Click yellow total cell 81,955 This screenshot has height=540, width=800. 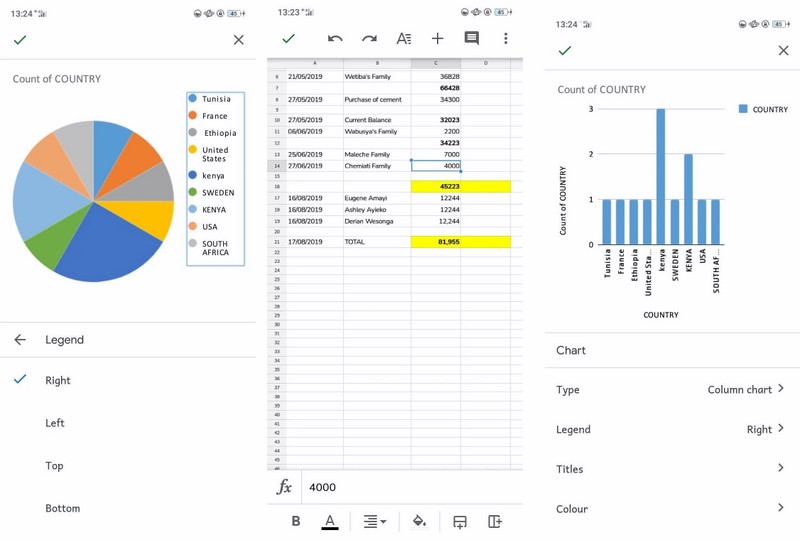[x=436, y=242]
